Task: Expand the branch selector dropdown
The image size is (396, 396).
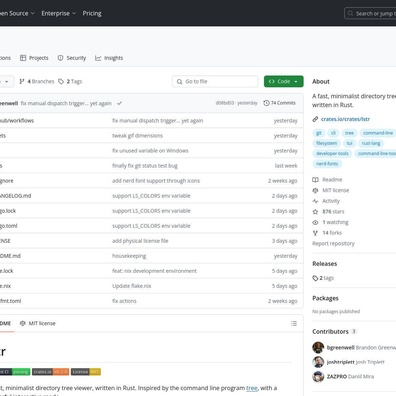Action: 6,81
